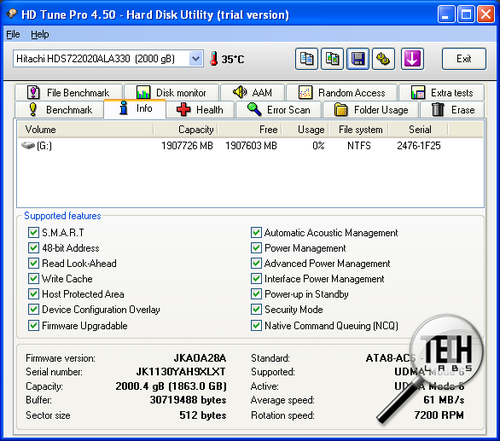Click the Volume column header
The width and height of the screenshot is (500, 441).
coord(86,129)
